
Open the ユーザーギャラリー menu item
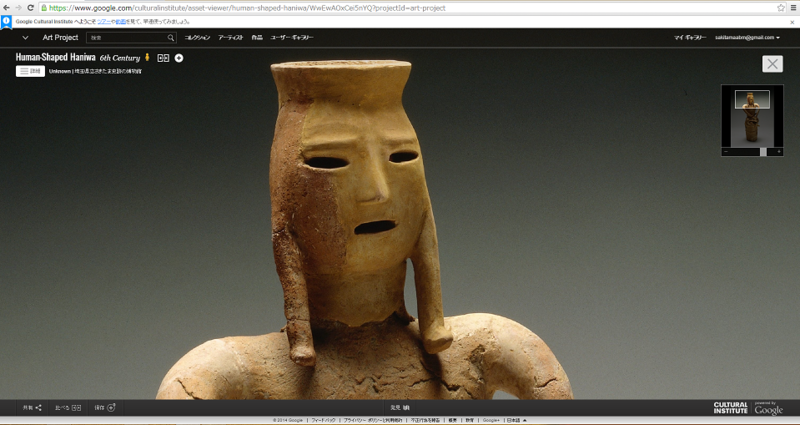(x=292, y=37)
